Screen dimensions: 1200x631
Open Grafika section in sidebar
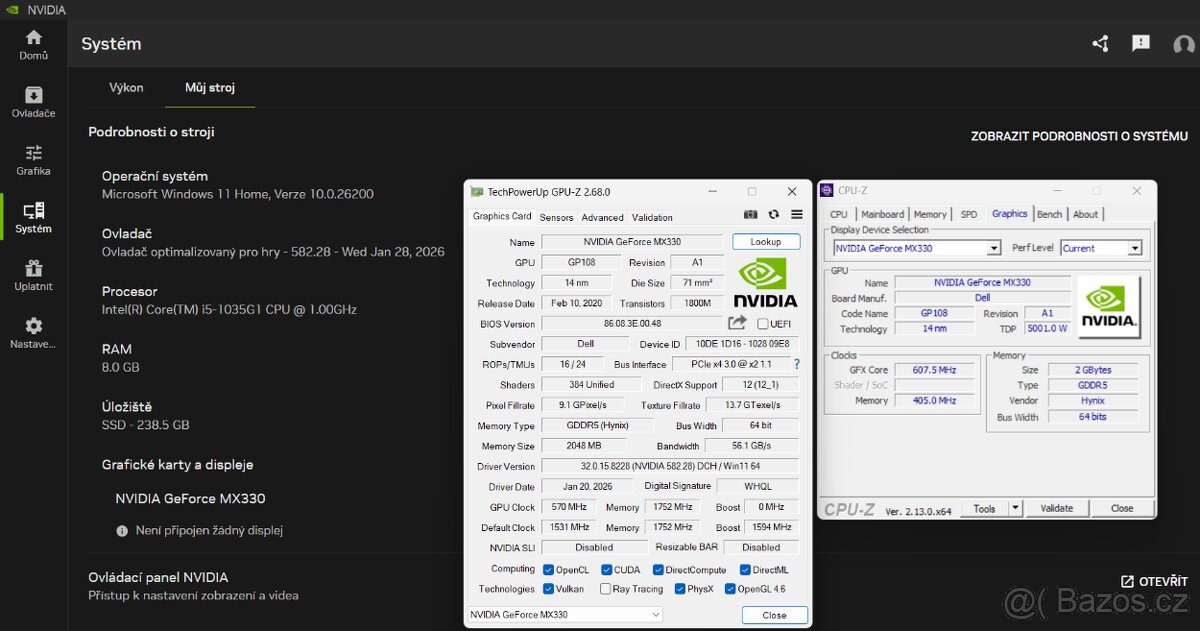(x=33, y=160)
